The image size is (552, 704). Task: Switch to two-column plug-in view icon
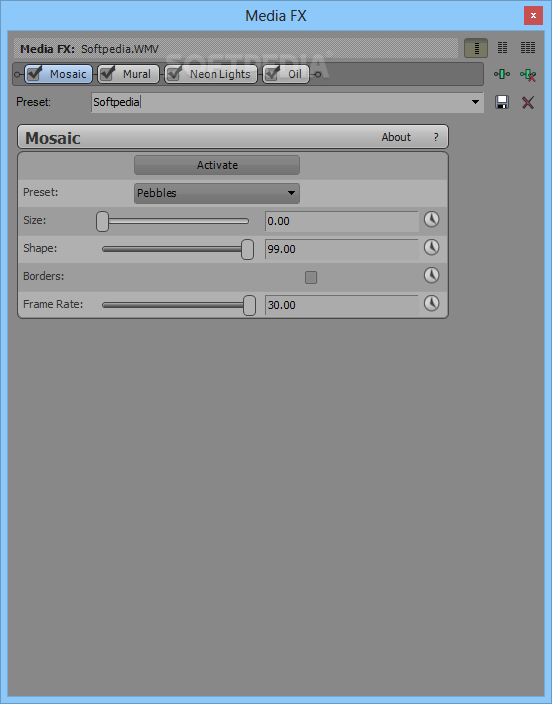[x=502, y=48]
